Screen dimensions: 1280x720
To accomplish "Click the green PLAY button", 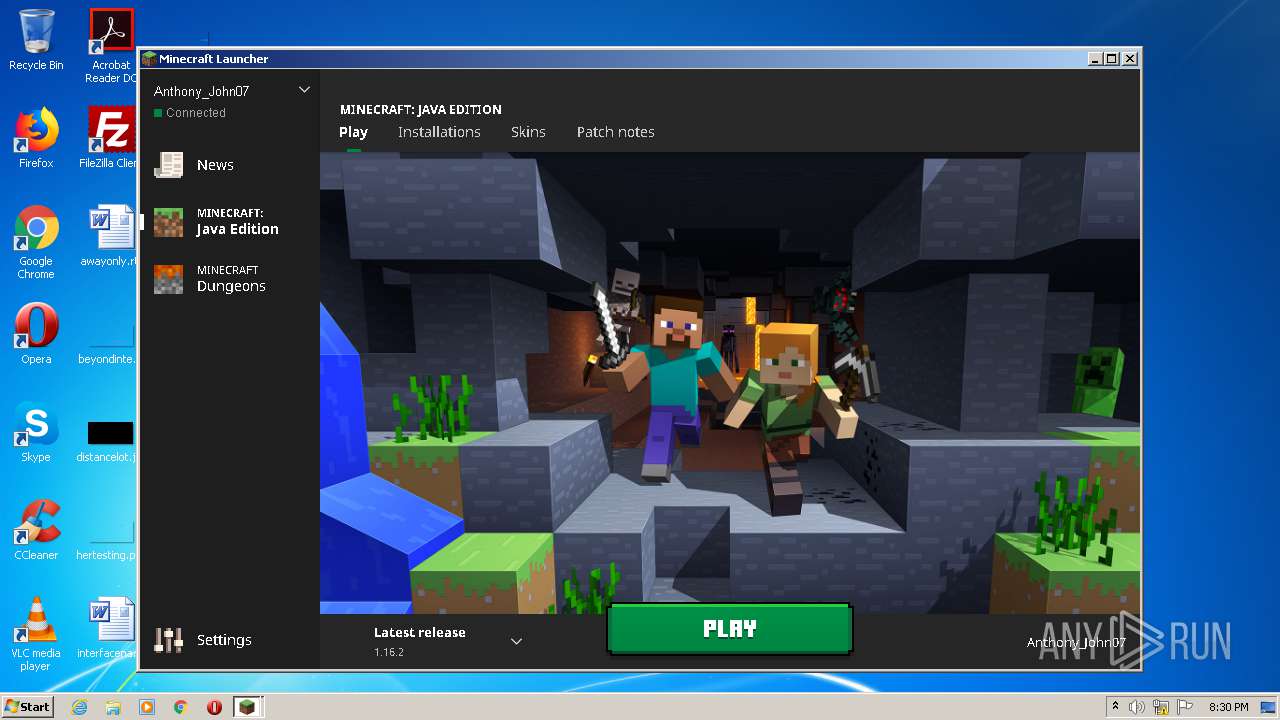I will [730, 629].
